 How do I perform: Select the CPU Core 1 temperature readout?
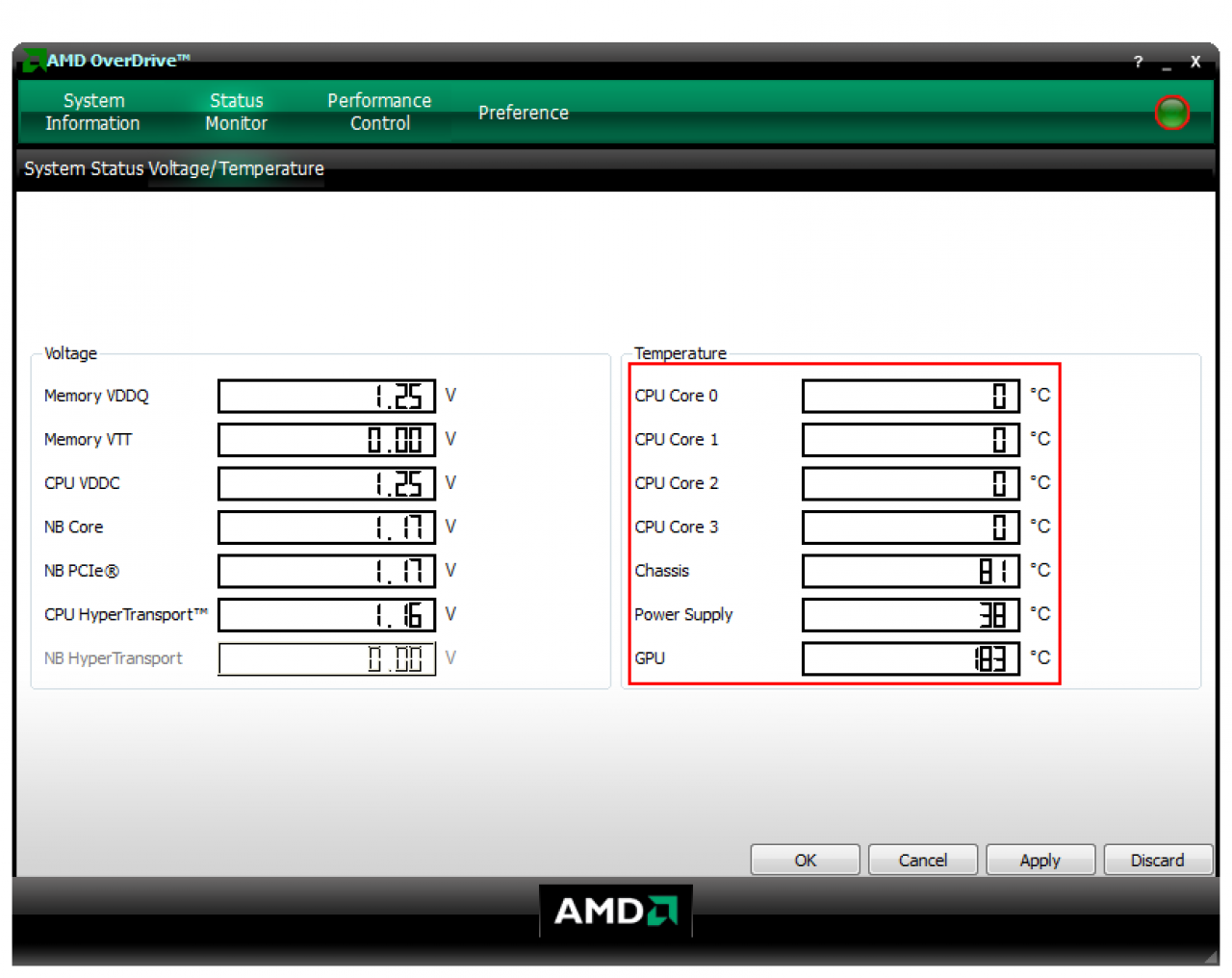[911, 440]
